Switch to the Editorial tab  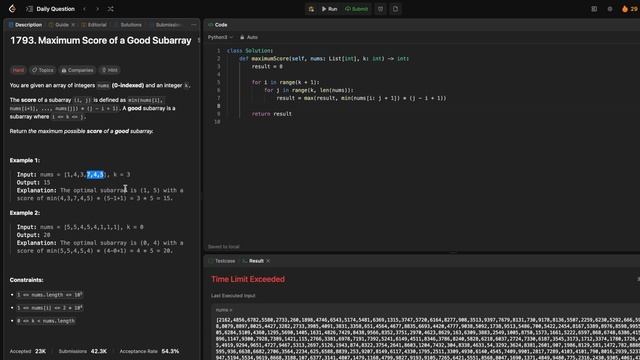[x=94, y=24]
